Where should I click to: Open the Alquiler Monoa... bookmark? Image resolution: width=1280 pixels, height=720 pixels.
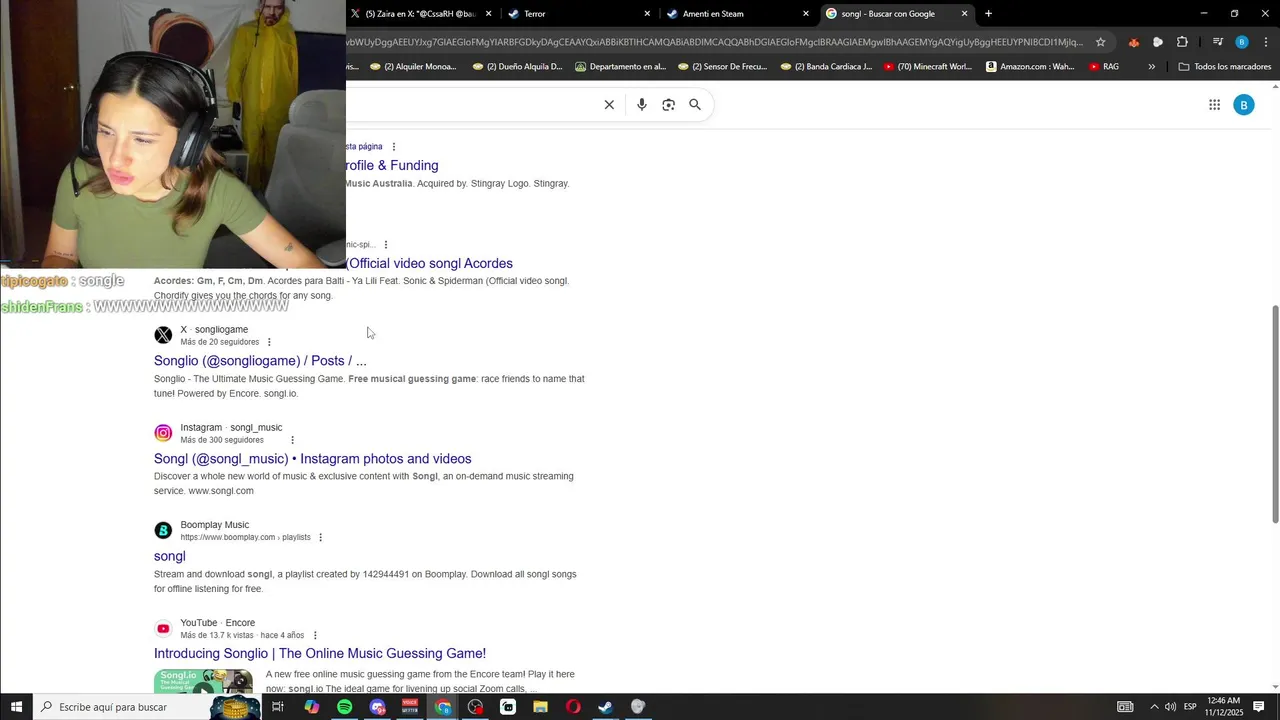(413, 67)
